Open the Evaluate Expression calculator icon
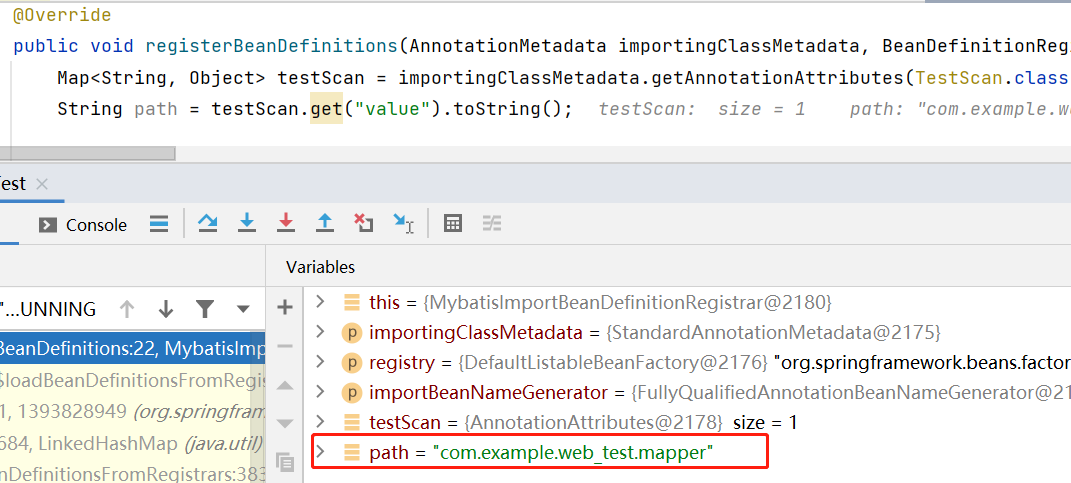This screenshot has height=483, width=1071. [453, 224]
